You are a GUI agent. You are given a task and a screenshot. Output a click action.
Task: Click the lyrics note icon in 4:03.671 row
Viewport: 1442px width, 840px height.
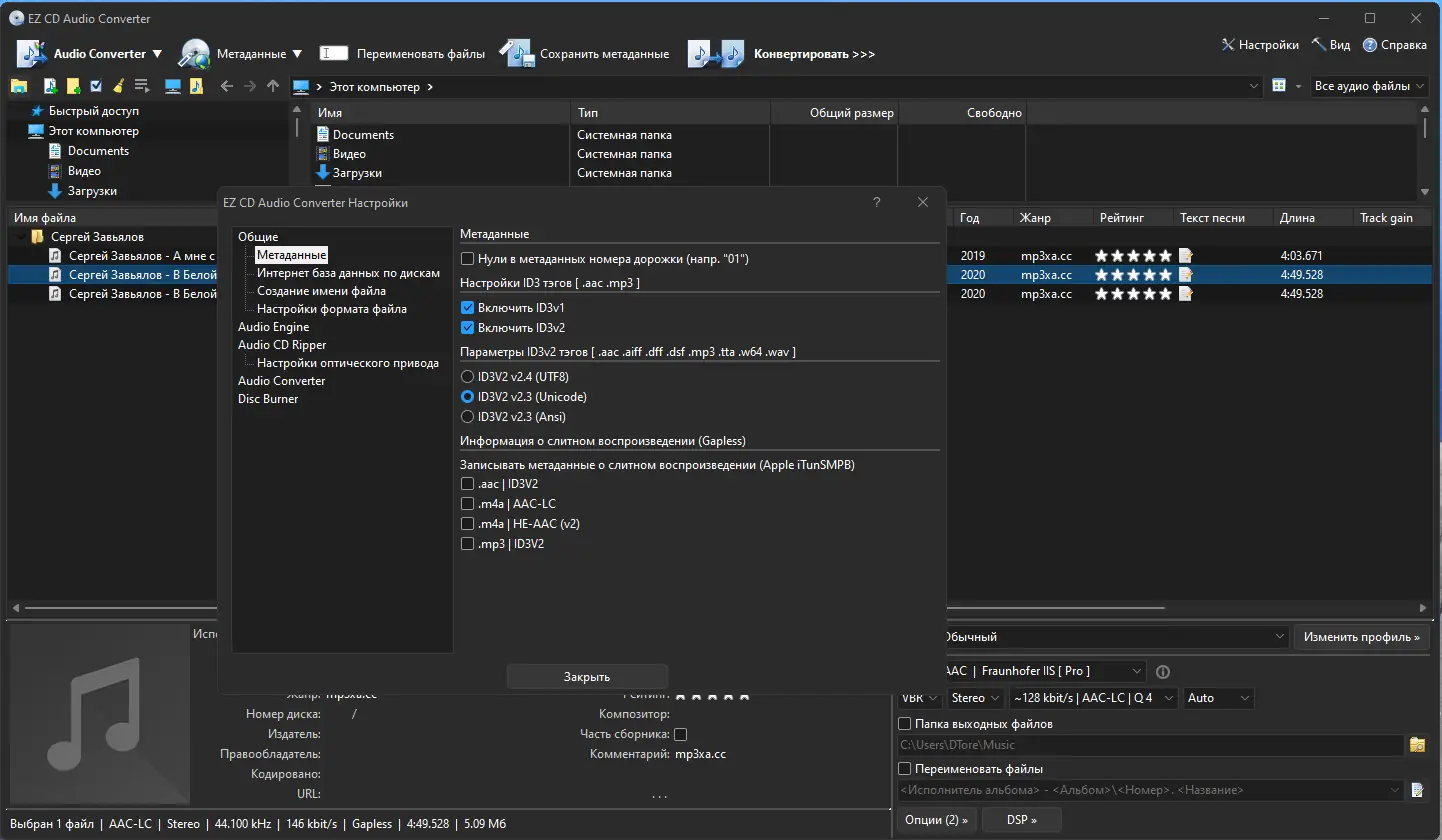click(1186, 255)
